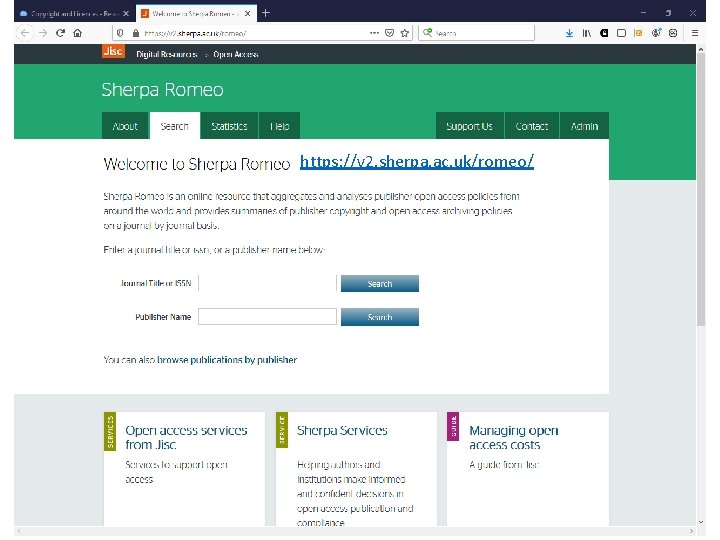This screenshot has height=540, width=720.
Task: Open a new browser tab
Action: tap(266, 13)
